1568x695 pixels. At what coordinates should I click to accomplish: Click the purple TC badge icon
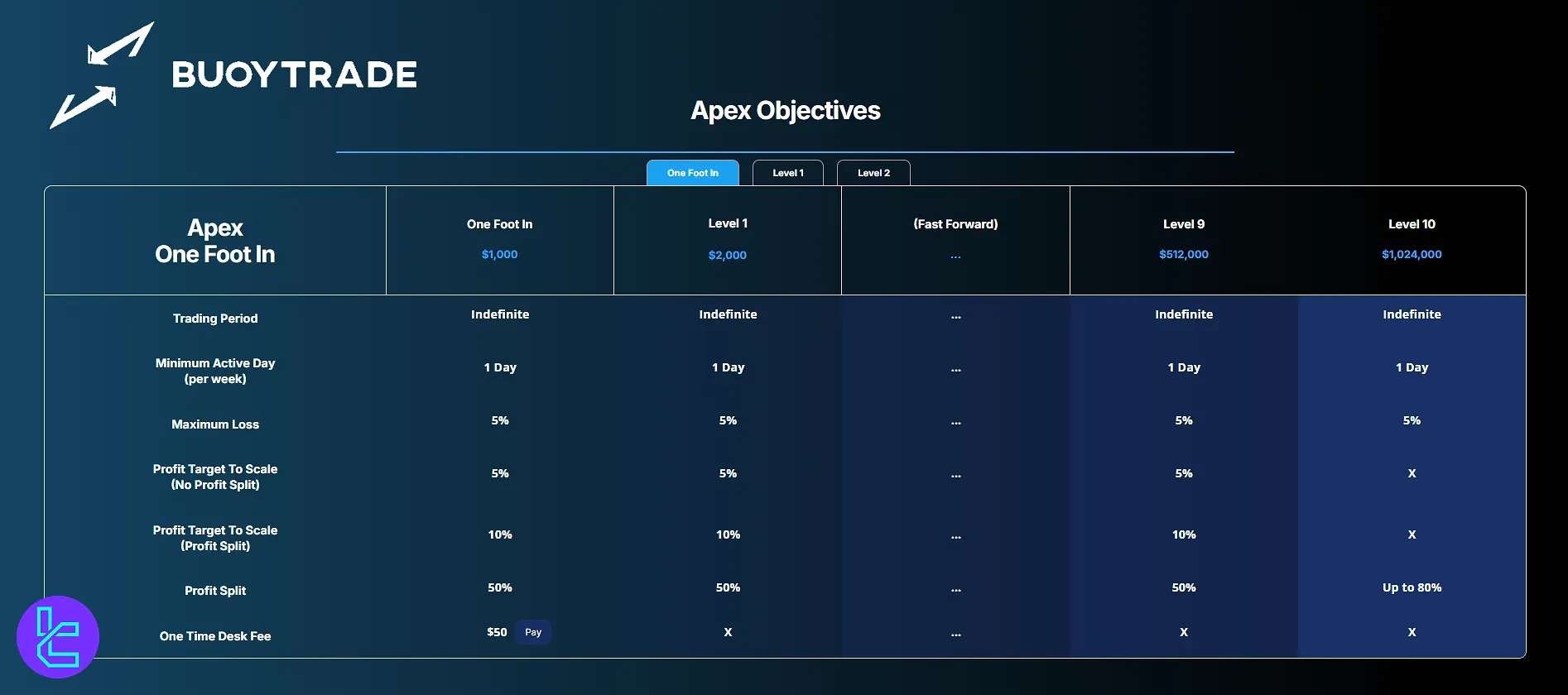coord(58,637)
